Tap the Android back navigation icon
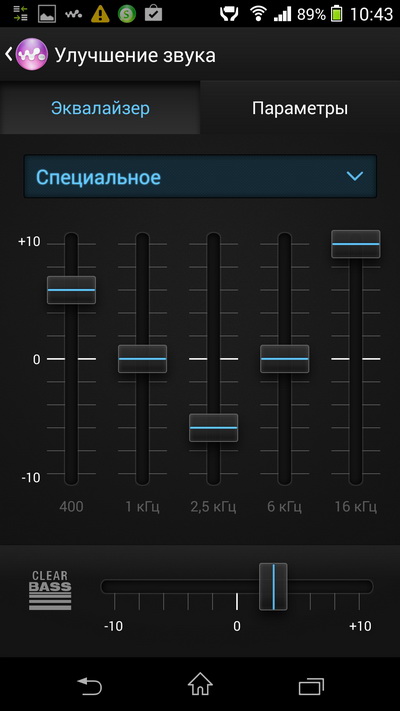Screen dimensions: 400x711 (x=89, y=686)
